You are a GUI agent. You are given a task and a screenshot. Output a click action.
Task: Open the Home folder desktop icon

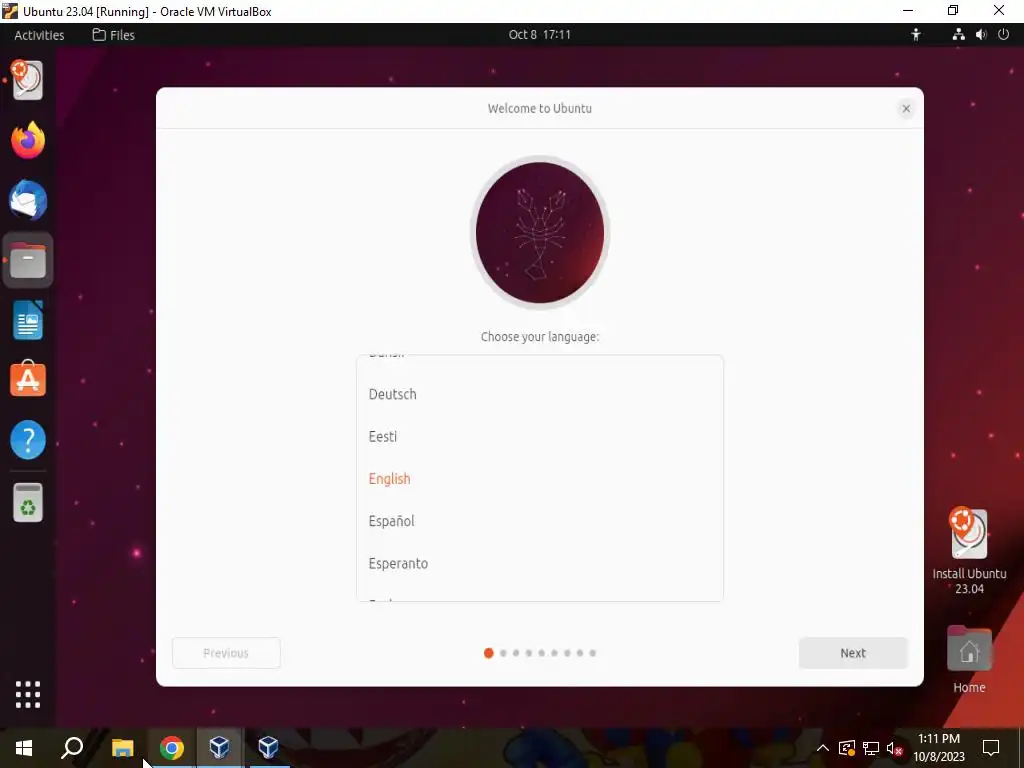coord(968,660)
